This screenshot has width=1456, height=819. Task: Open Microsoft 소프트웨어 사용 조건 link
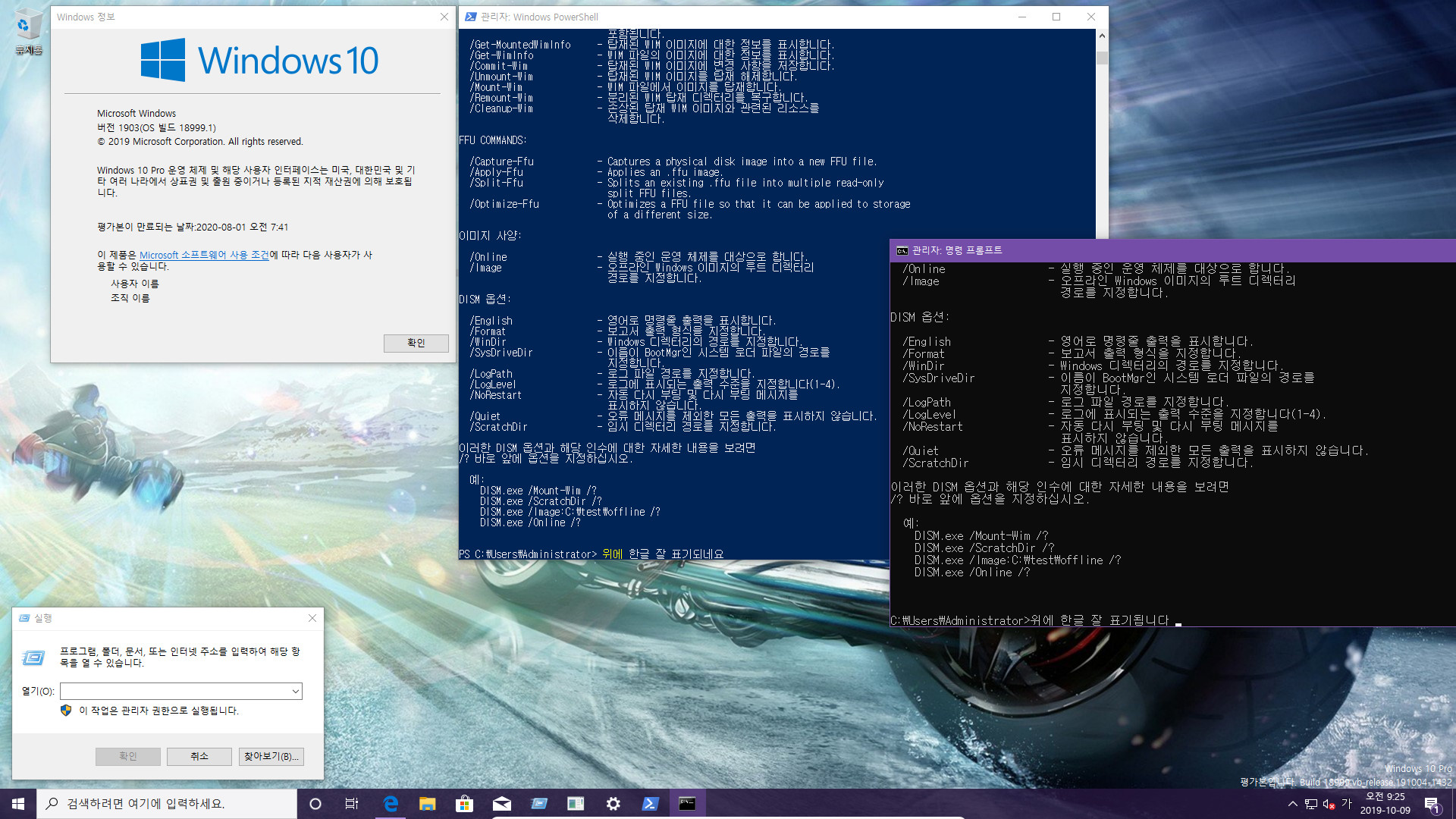coord(204,255)
